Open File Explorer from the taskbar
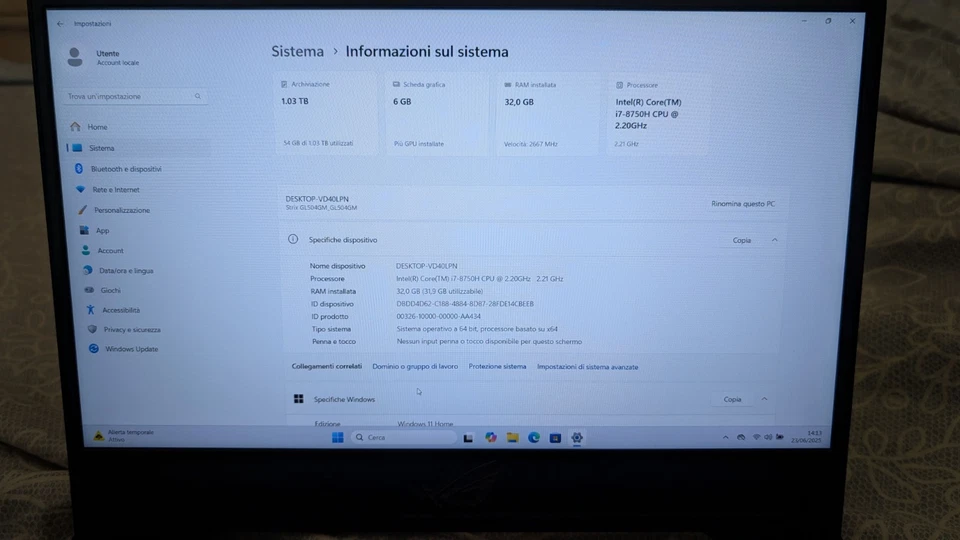Screen dimensions: 960x540 pos(512,437)
